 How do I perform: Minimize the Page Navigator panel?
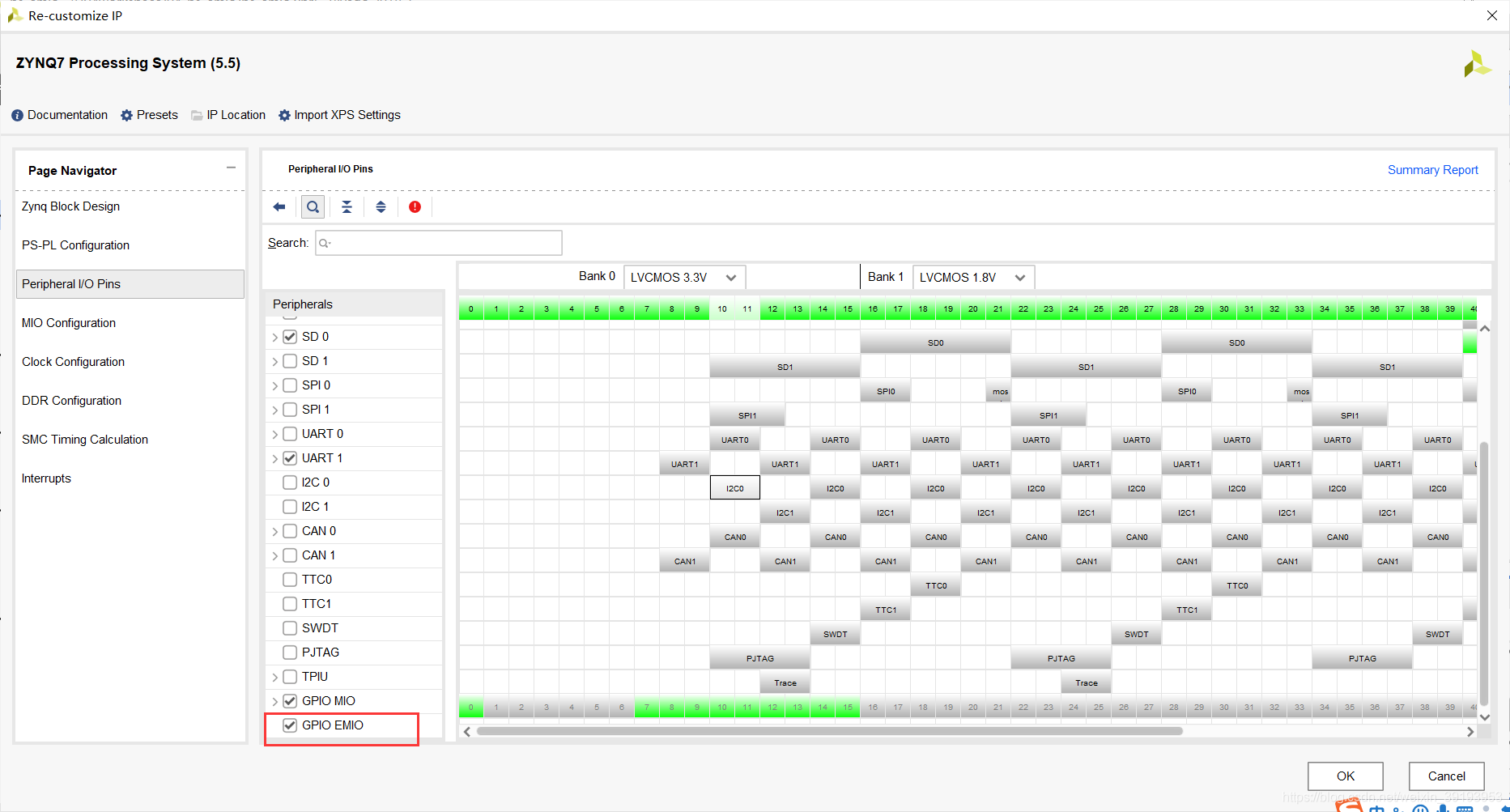231,168
